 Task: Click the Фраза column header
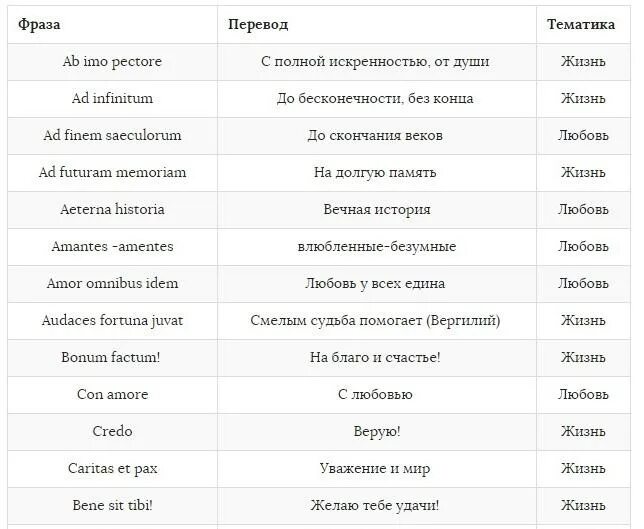click(x=39, y=25)
